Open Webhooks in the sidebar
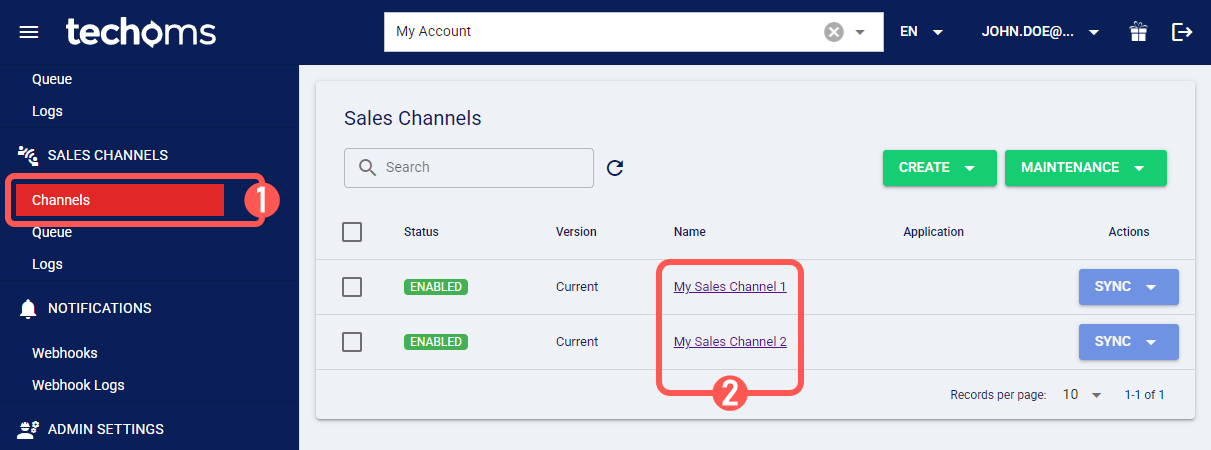Screen dimensions: 1211x450 tap(65, 353)
